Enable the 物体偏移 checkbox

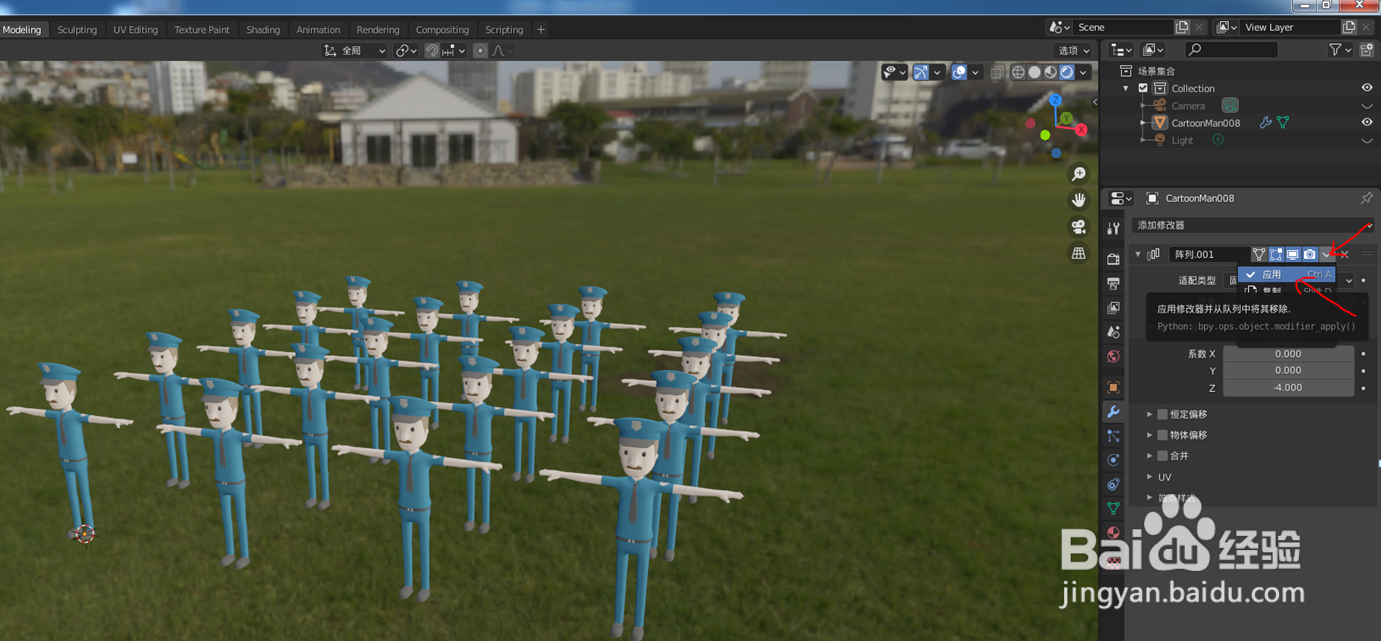tap(1162, 435)
